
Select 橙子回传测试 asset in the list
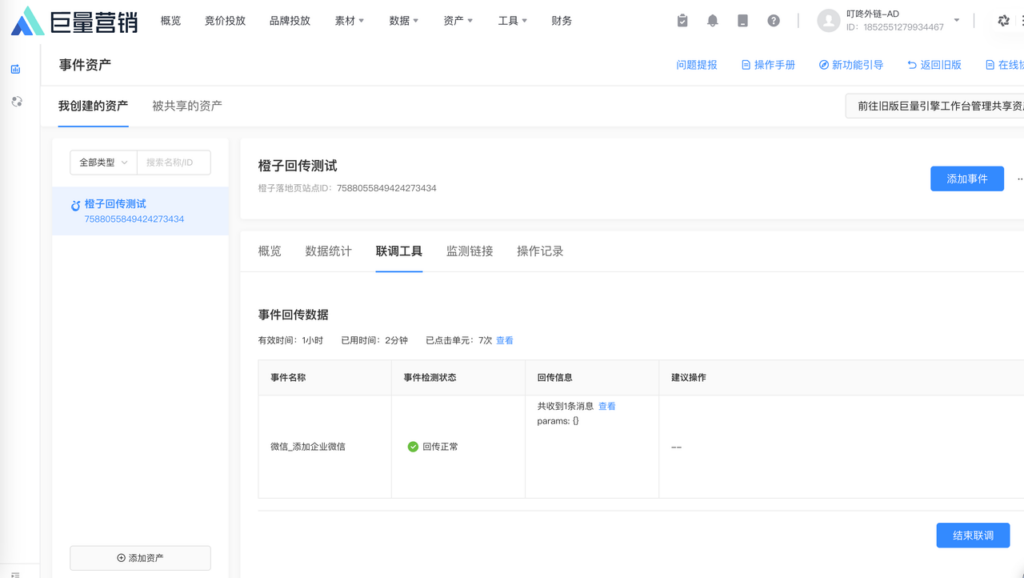coord(115,204)
